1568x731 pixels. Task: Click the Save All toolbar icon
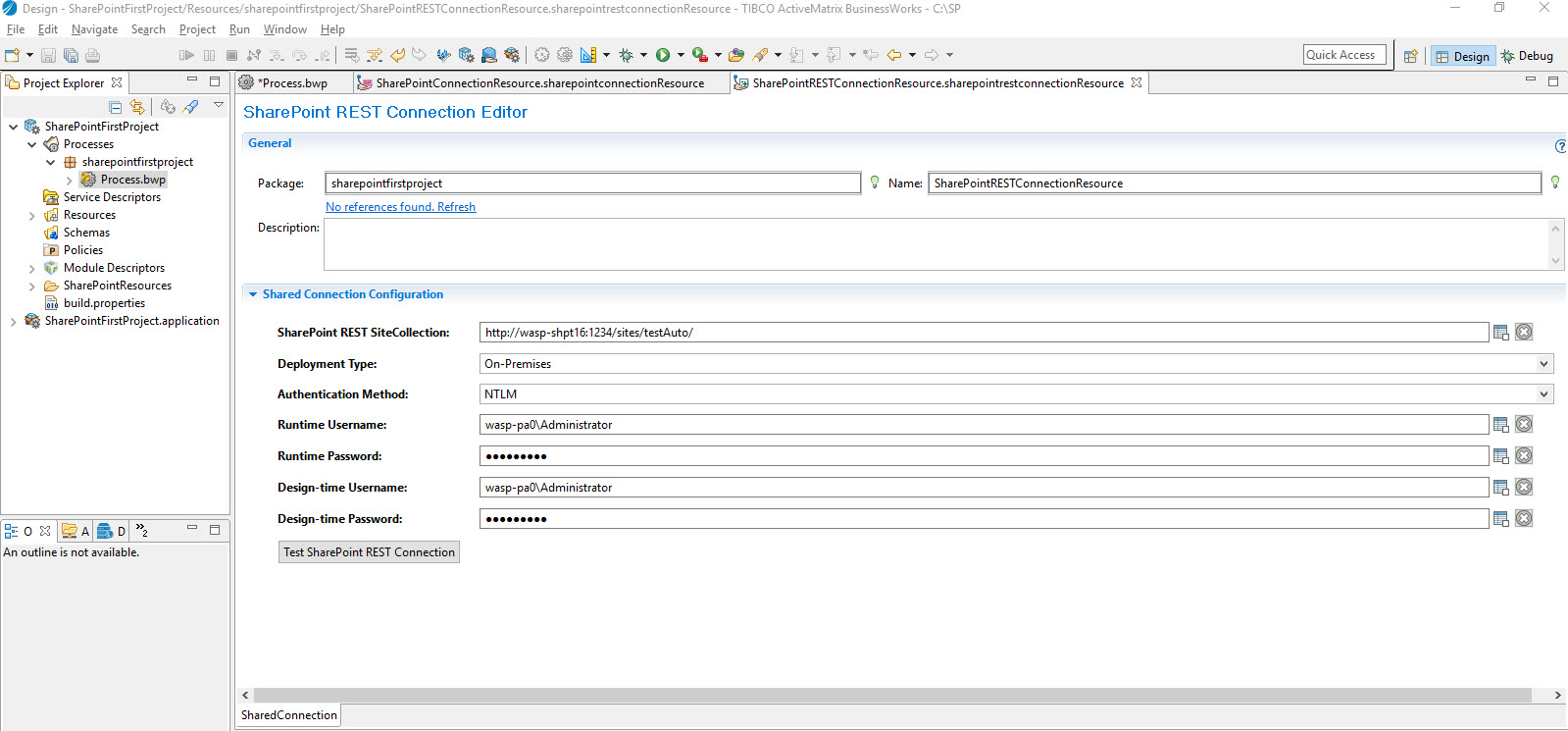pos(71,55)
